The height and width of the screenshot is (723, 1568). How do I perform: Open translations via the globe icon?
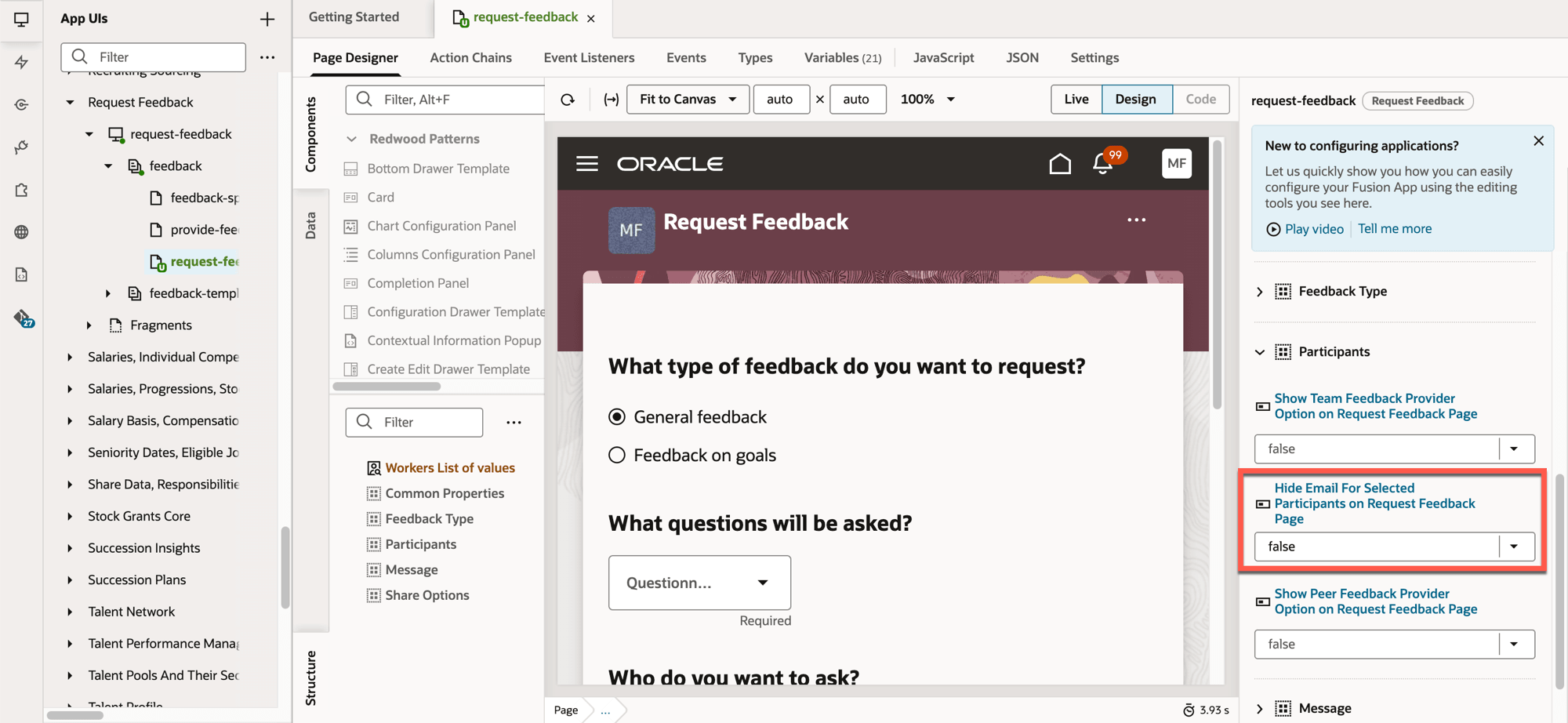click(x=21, y=231)
